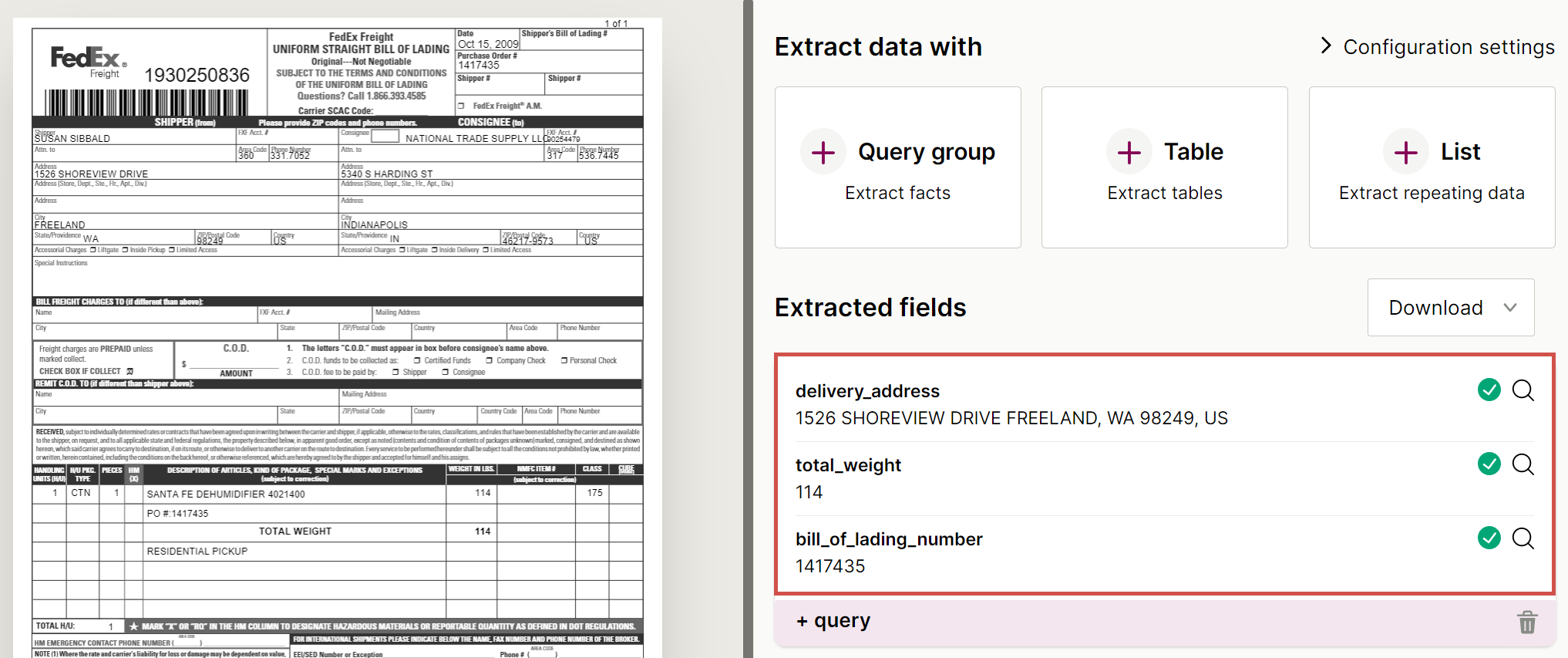Click the value 1526 SHOREVIEW DRIVE FREELAND, WA 98249, US
The image size is (1568, 658).
coord(1011,418)
